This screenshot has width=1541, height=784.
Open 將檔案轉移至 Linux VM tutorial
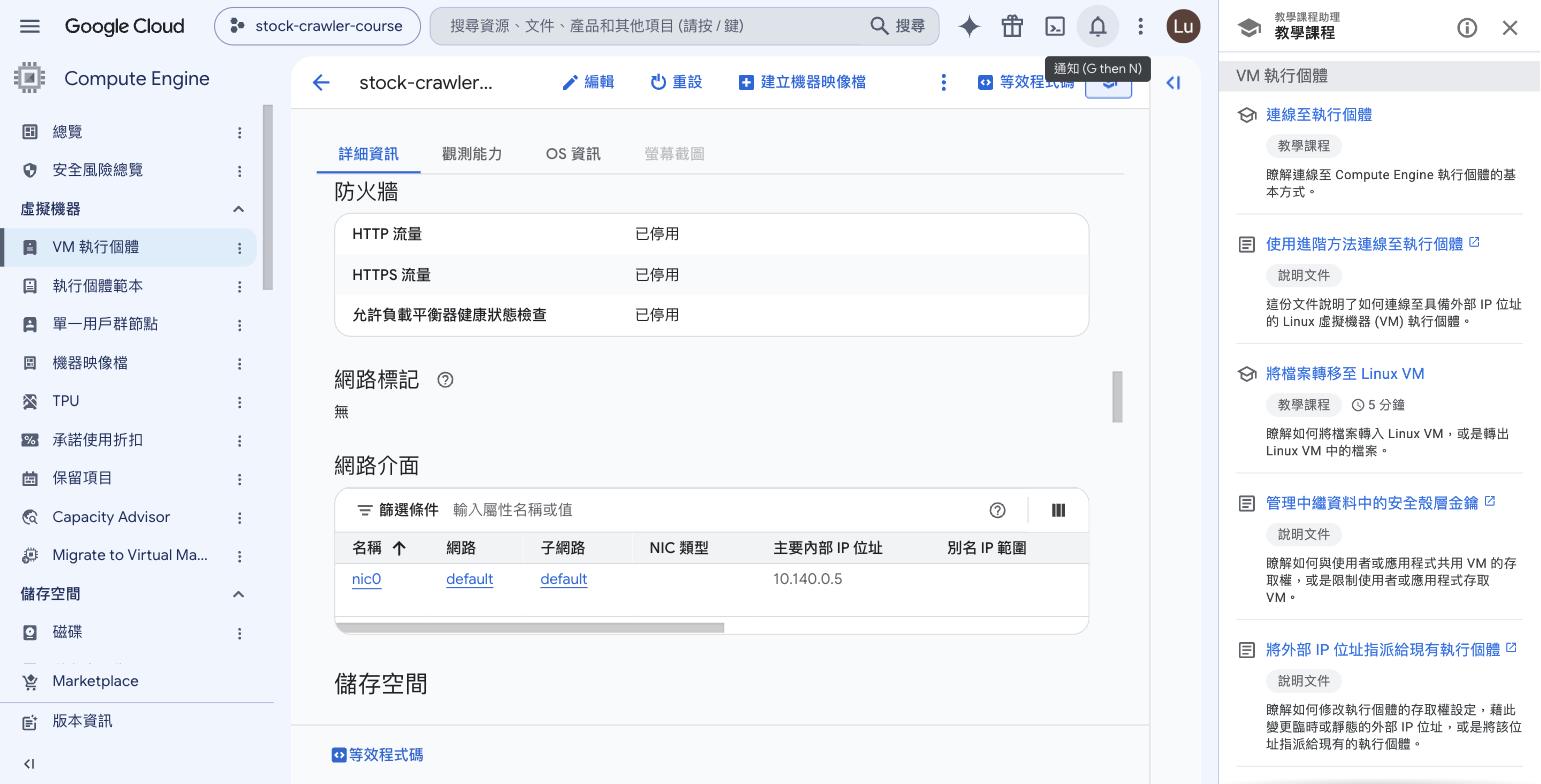(x=1345, y=374)
